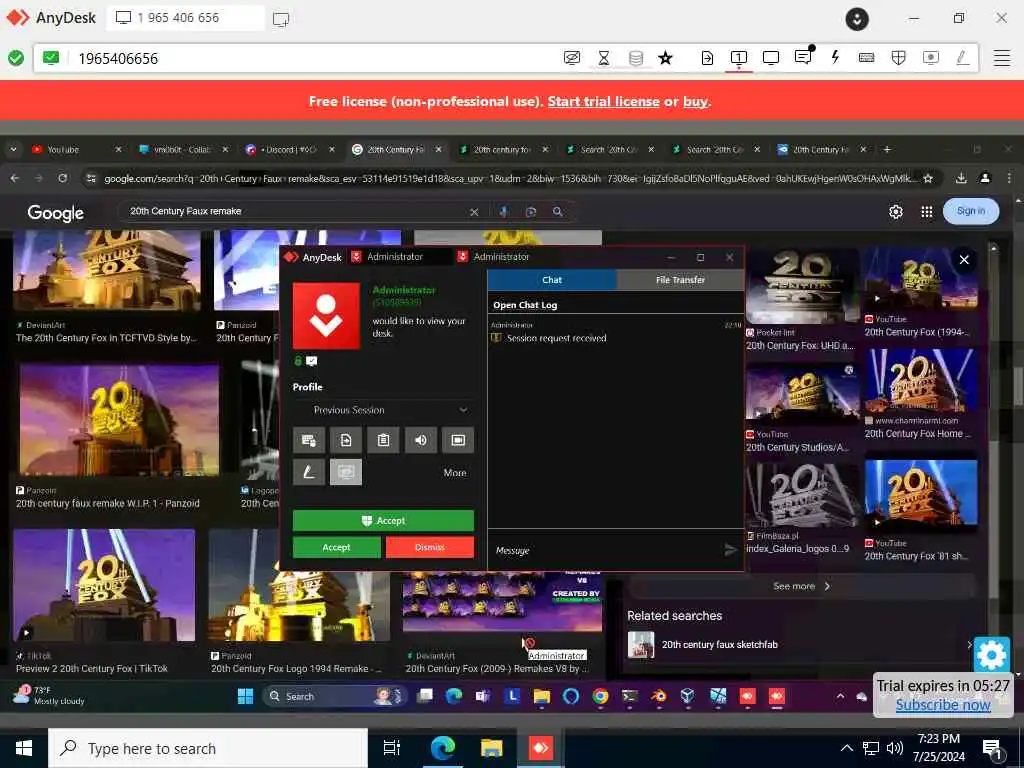The height and width of the screenshot is (768, 1024).
Task: Toggle privacy mode crossed-eye monitor icon
Action: pos(571,58)
